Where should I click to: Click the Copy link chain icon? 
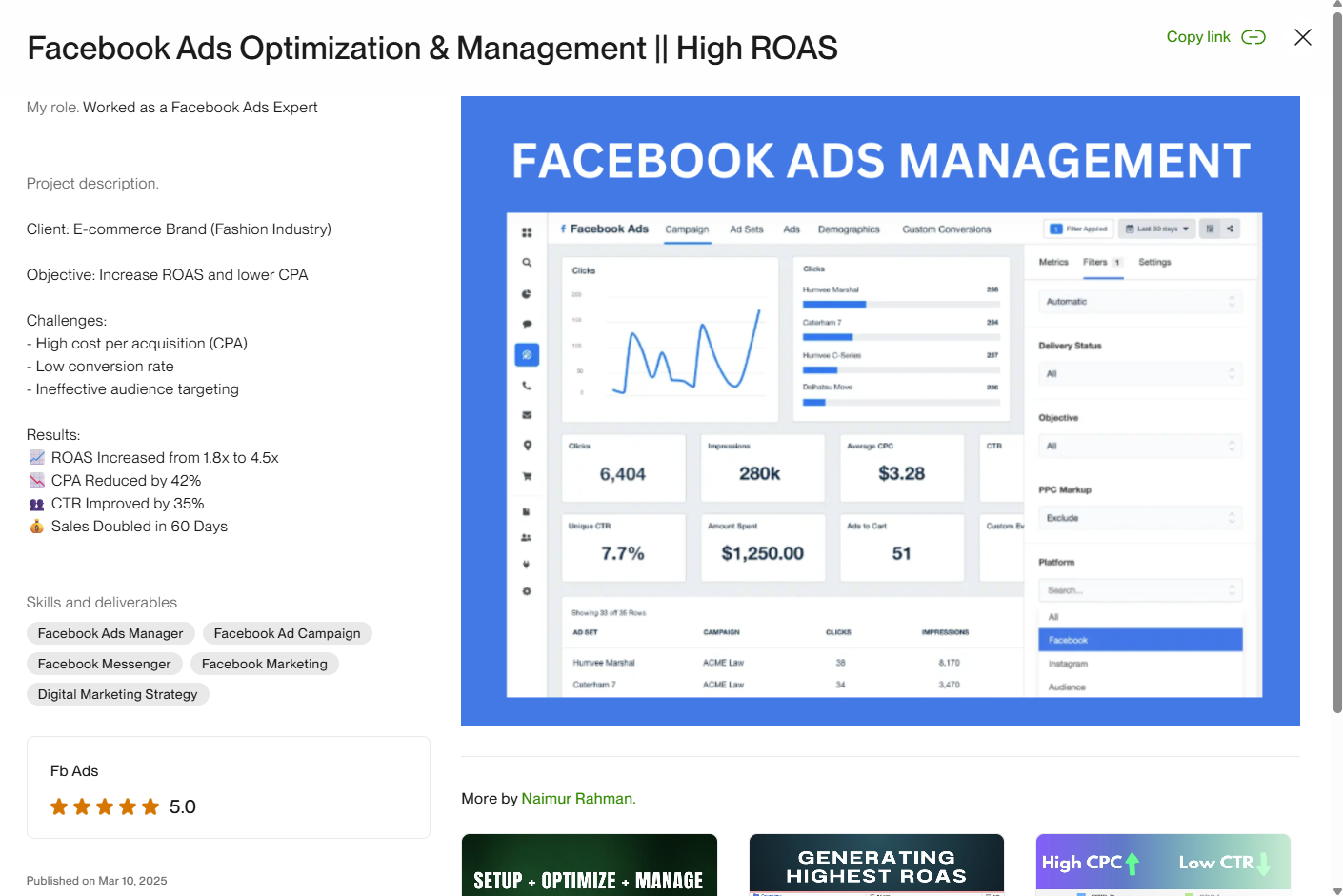click(1253, 37)
